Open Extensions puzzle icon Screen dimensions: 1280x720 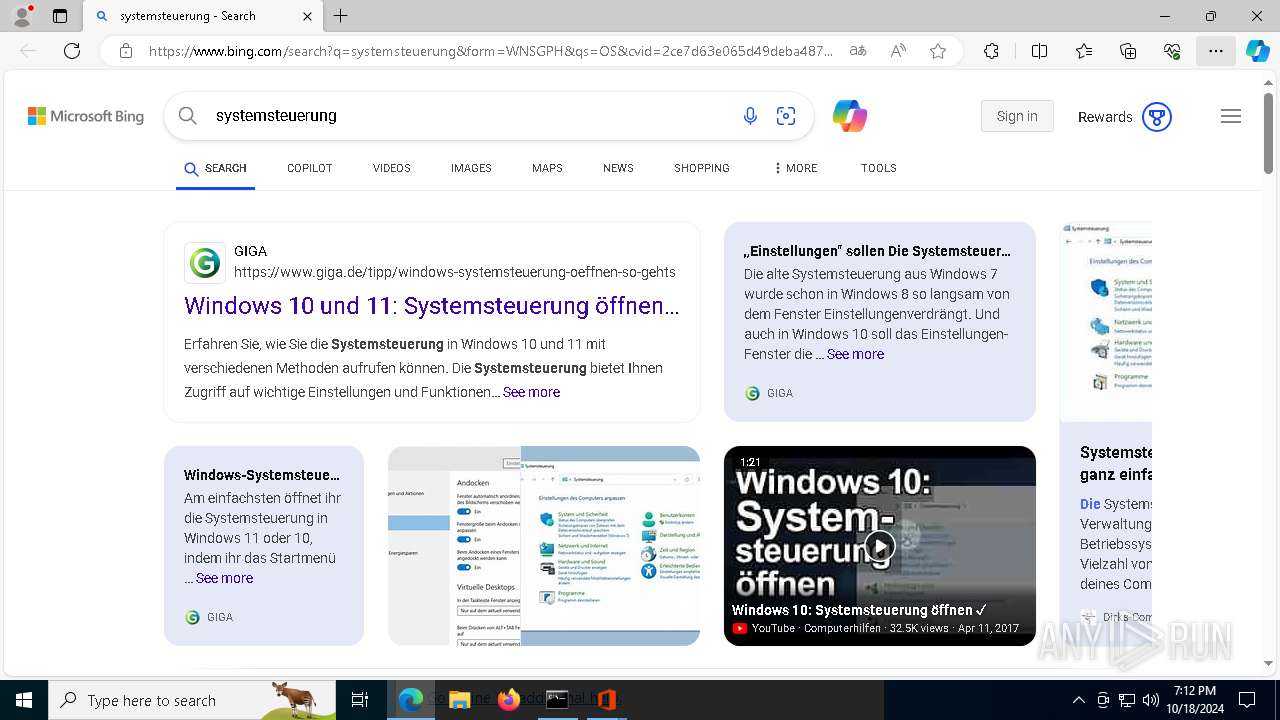point(991,51)
